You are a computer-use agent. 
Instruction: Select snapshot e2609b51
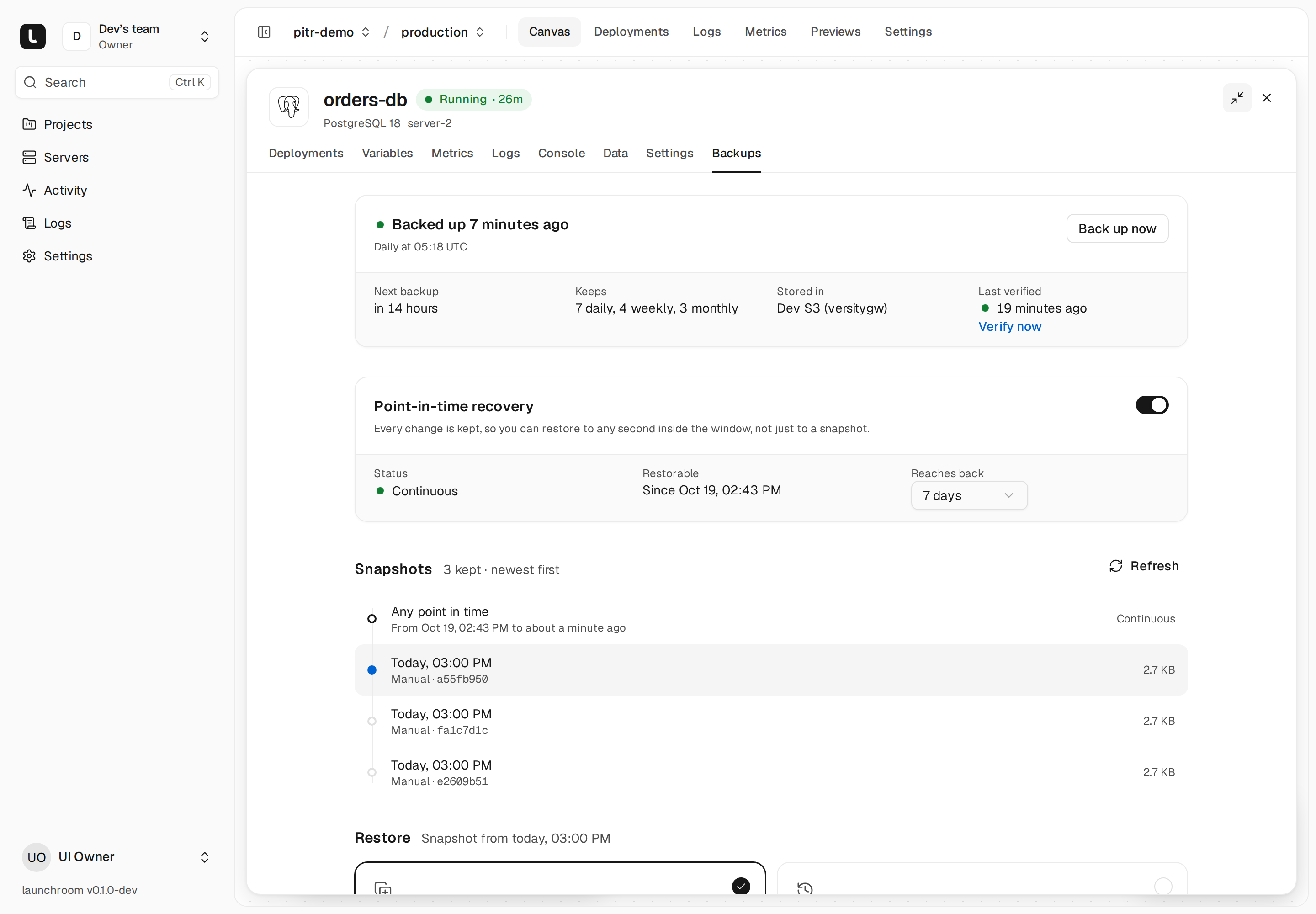[x=771, y=772]
